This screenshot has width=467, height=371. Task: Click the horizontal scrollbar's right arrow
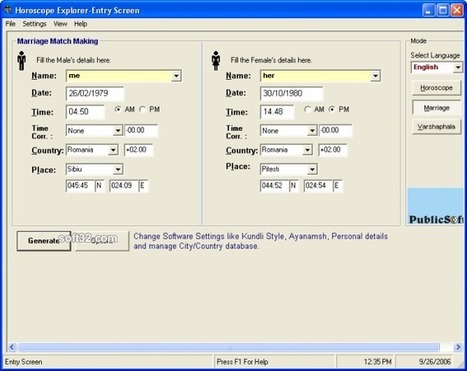pos(458,347)
